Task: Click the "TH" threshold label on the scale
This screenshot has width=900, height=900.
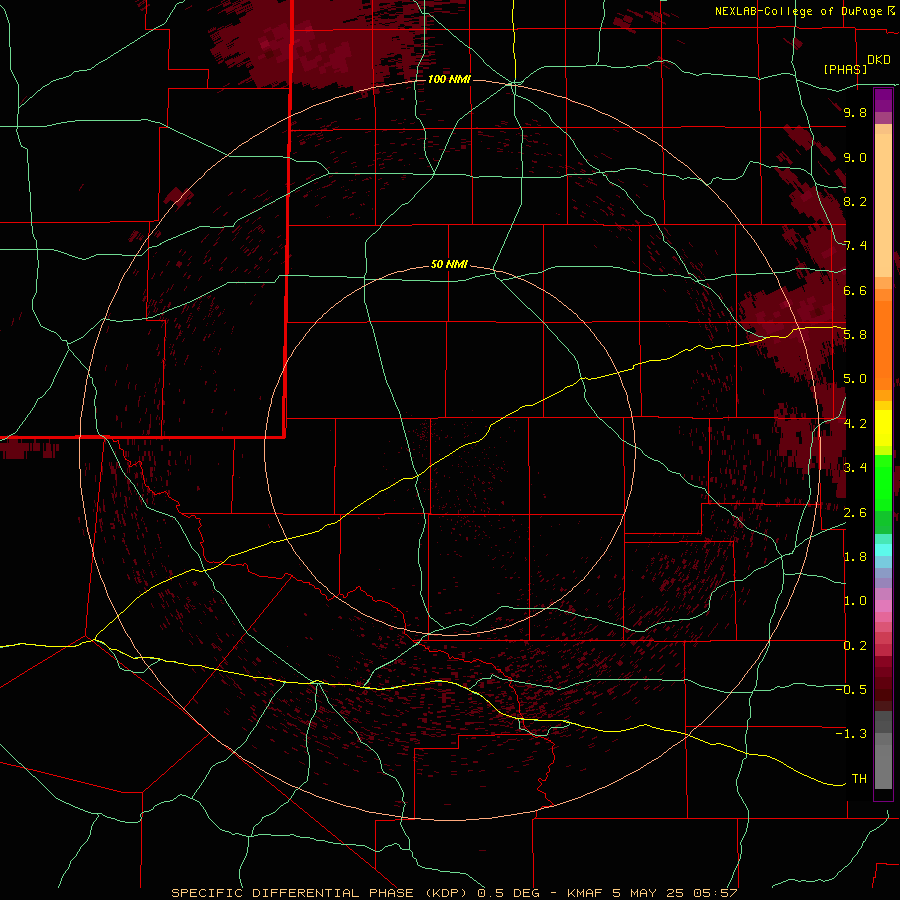Action: [859, 779]
